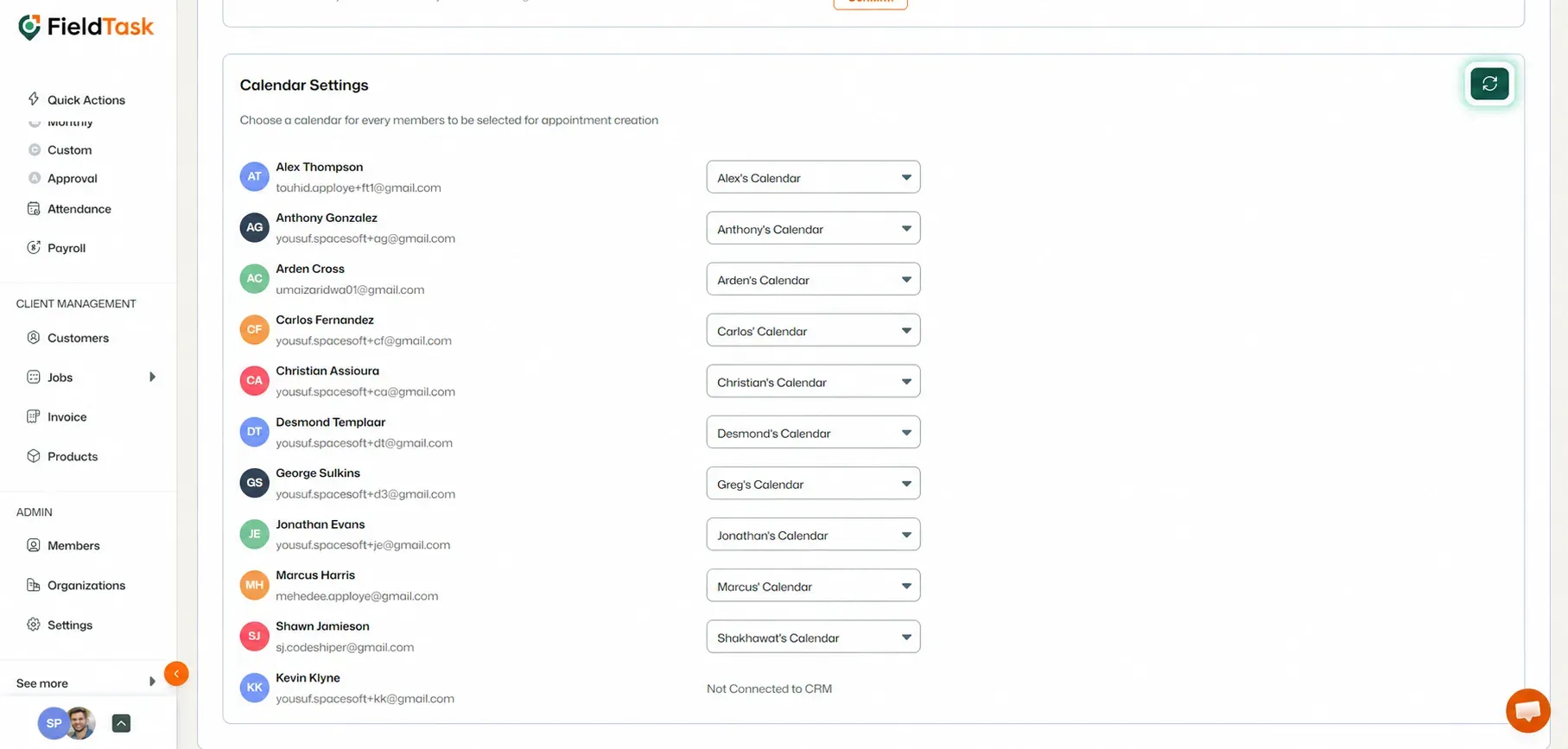Open the Anthony's Calendar dropdown
1568x749 pixels.
click(x=813, y=228)
